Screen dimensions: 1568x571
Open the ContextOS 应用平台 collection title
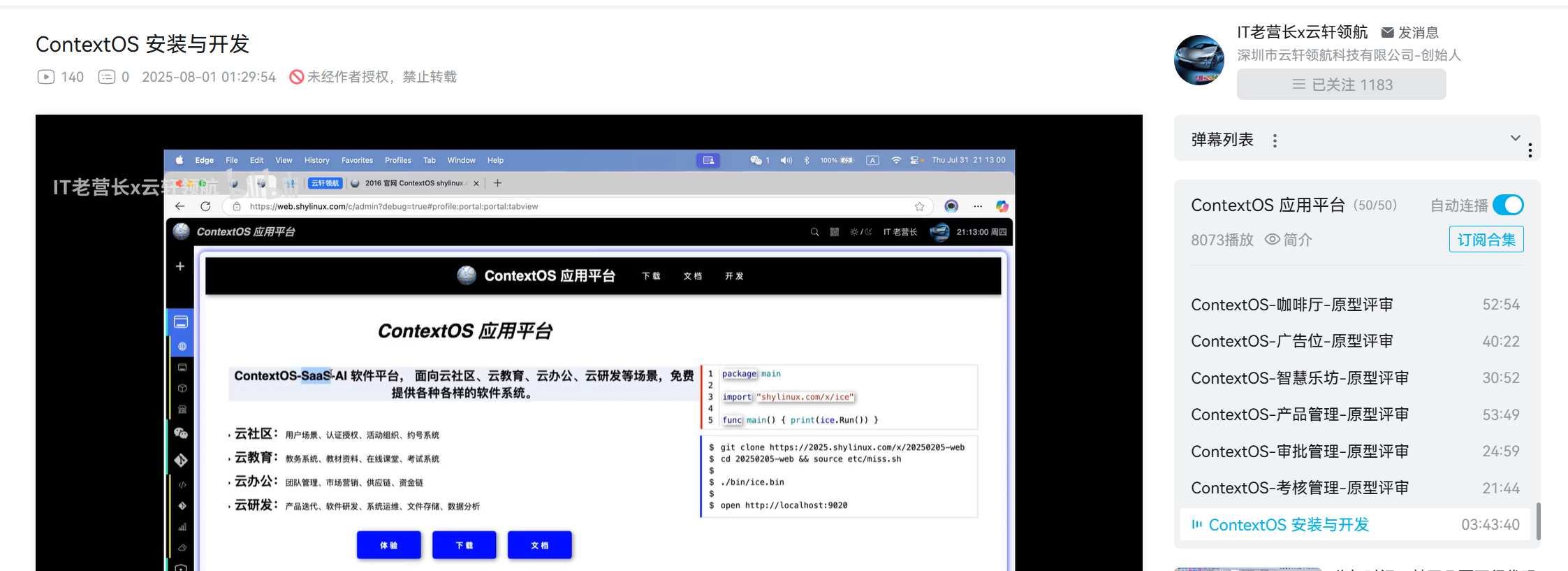1268,205
